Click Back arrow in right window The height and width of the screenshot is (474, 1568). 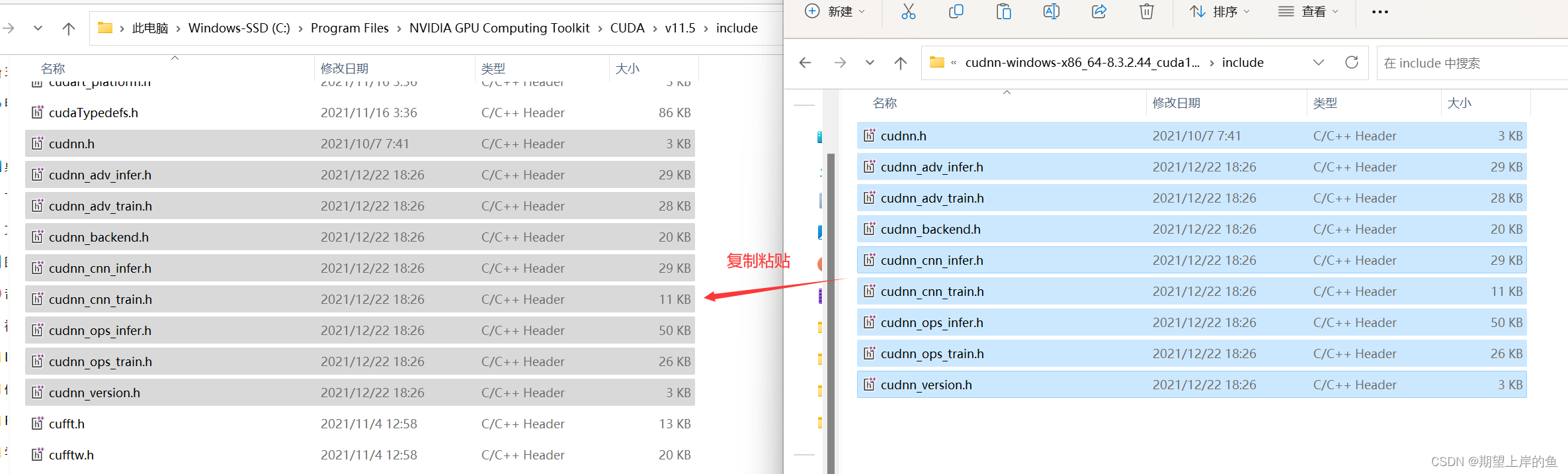[x=805, y=63]
